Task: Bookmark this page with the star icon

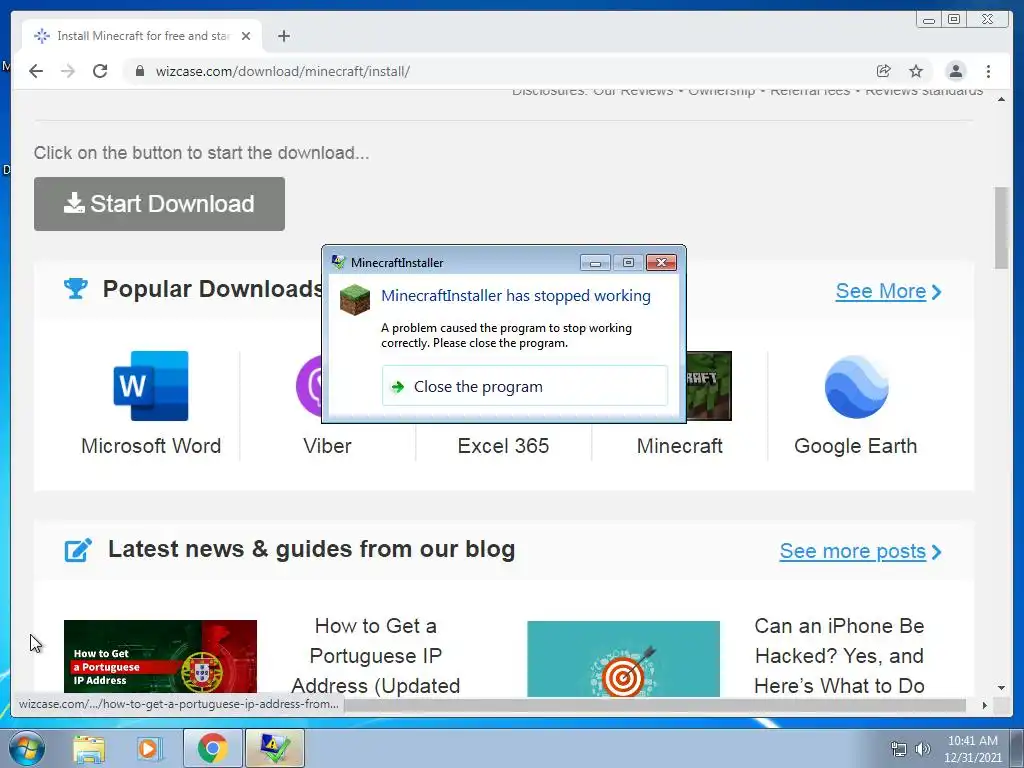Action: [916, 71]
